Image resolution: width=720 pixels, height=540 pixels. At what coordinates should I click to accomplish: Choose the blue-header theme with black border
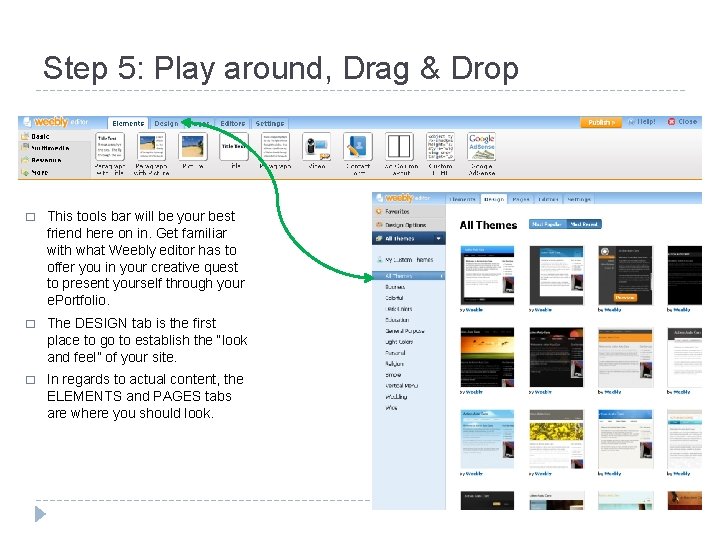(487, 276)
